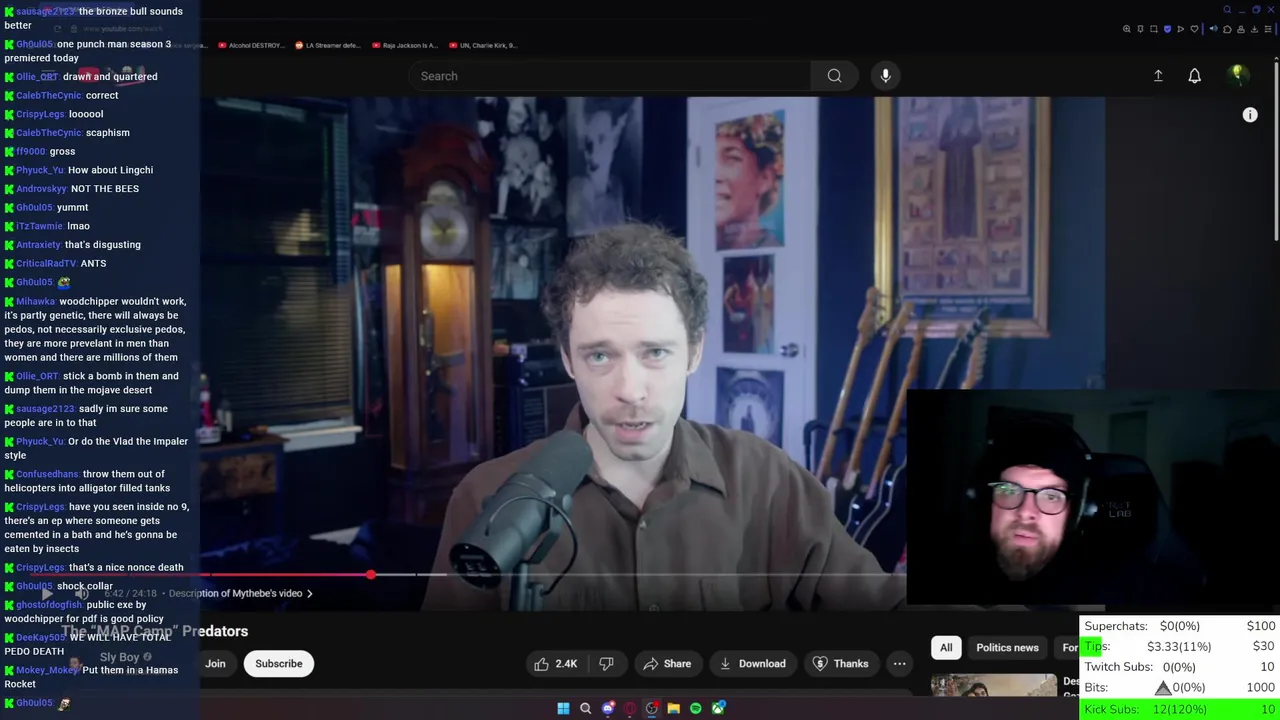
Task: Mute the video volume speaker icon
Action: tap(81, 593)
